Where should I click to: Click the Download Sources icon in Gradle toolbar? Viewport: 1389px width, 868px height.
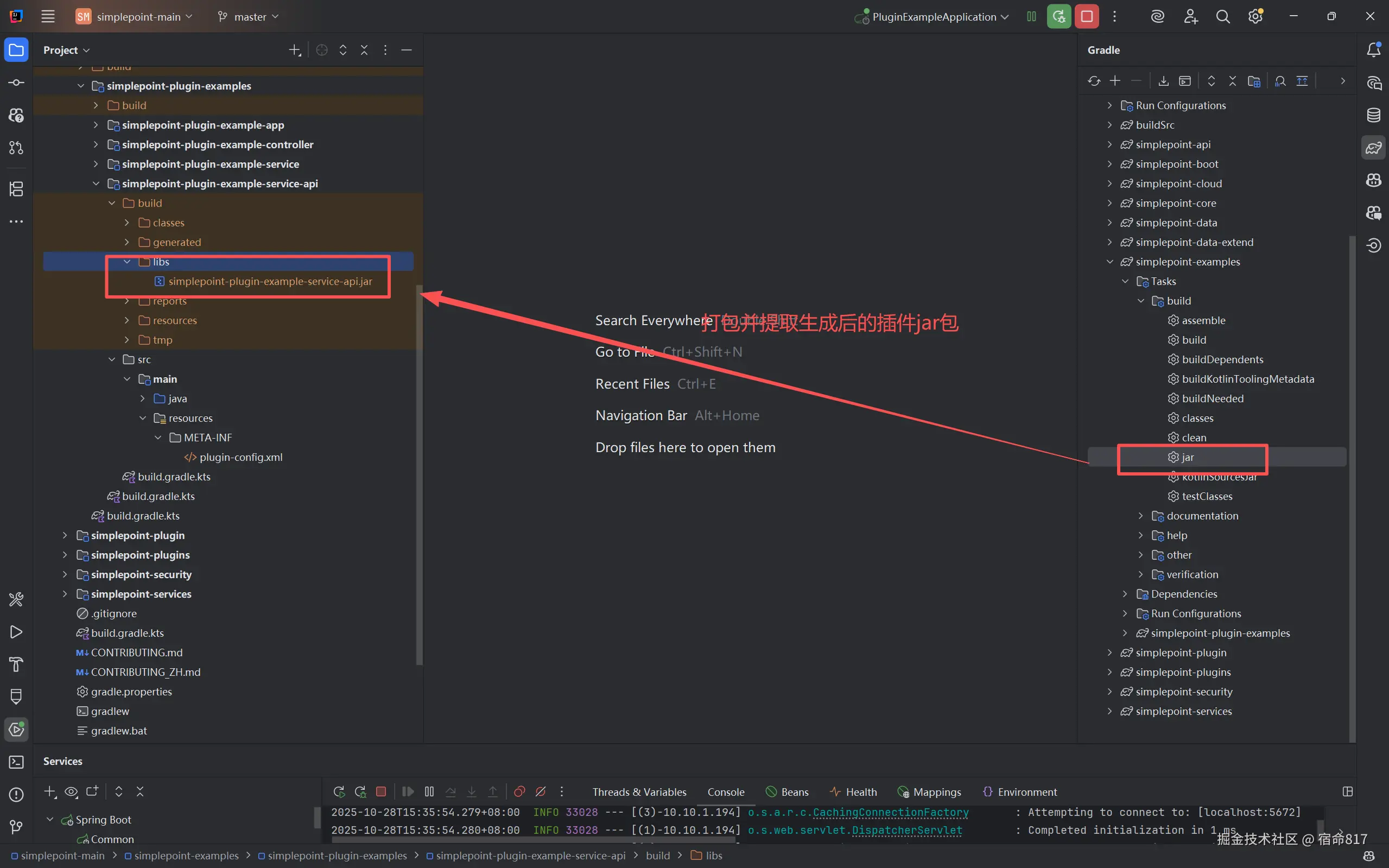click(x=1163, y=81)
